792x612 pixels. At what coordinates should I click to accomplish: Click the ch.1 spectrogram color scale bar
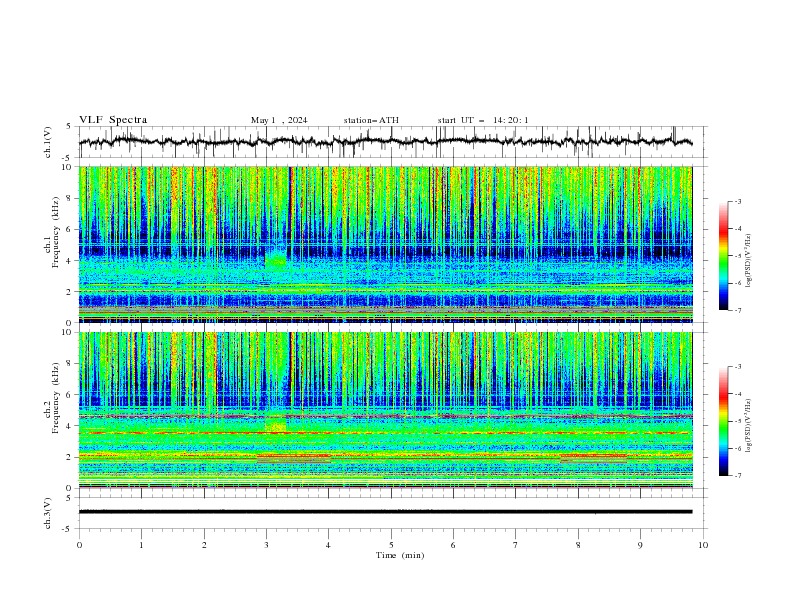(x=724, y=256)
